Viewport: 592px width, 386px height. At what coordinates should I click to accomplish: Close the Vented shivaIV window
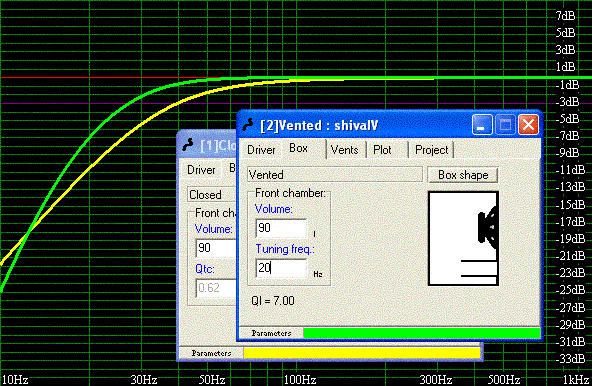pyautogui.click(x=528, y=125)
